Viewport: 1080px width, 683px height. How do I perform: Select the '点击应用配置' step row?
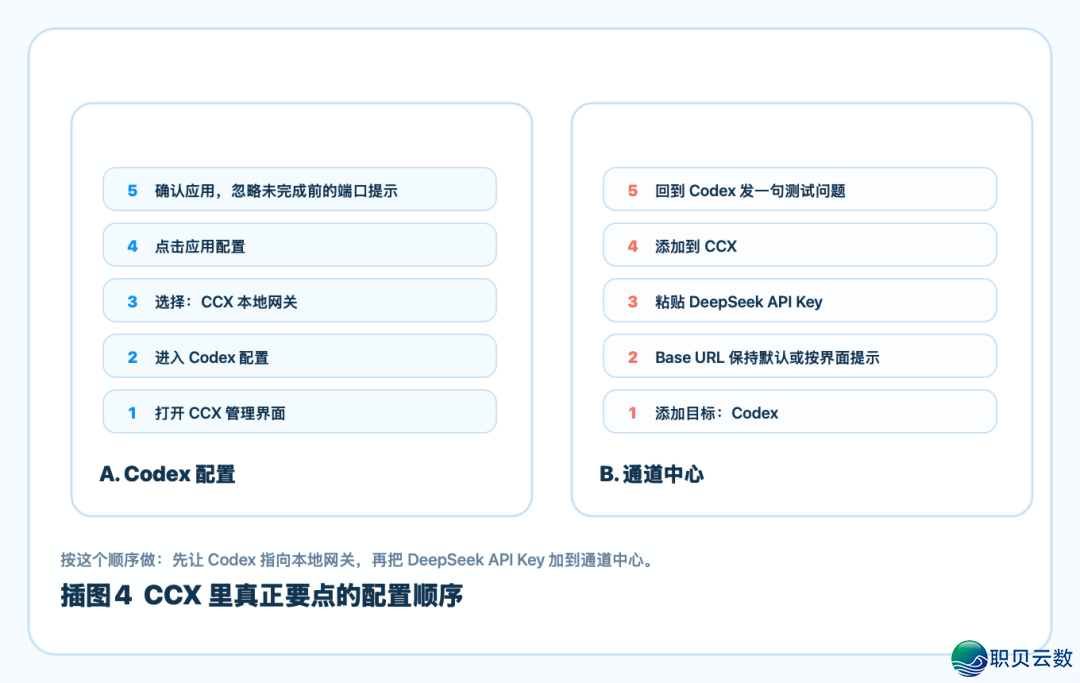300,245
